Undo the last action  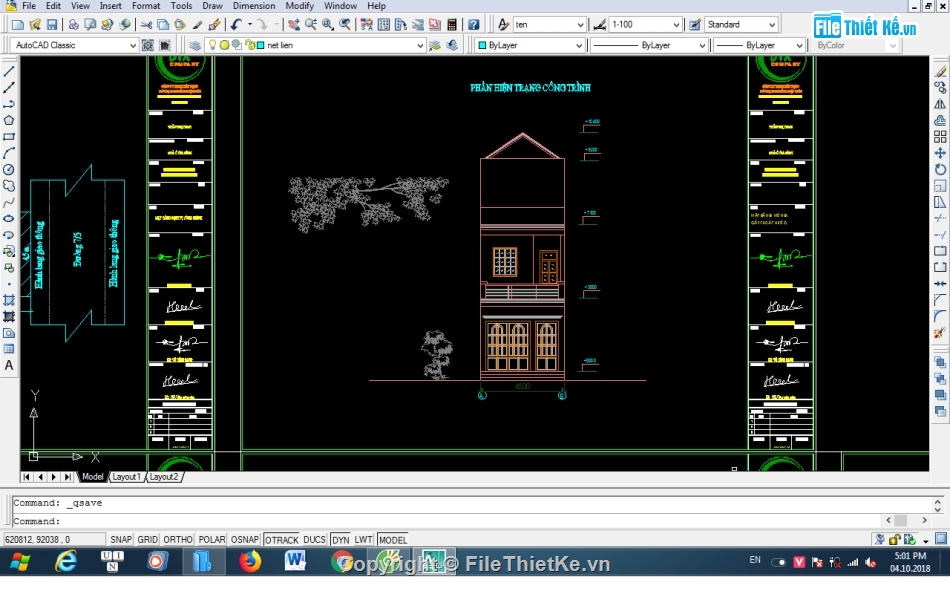pos(236,25)
